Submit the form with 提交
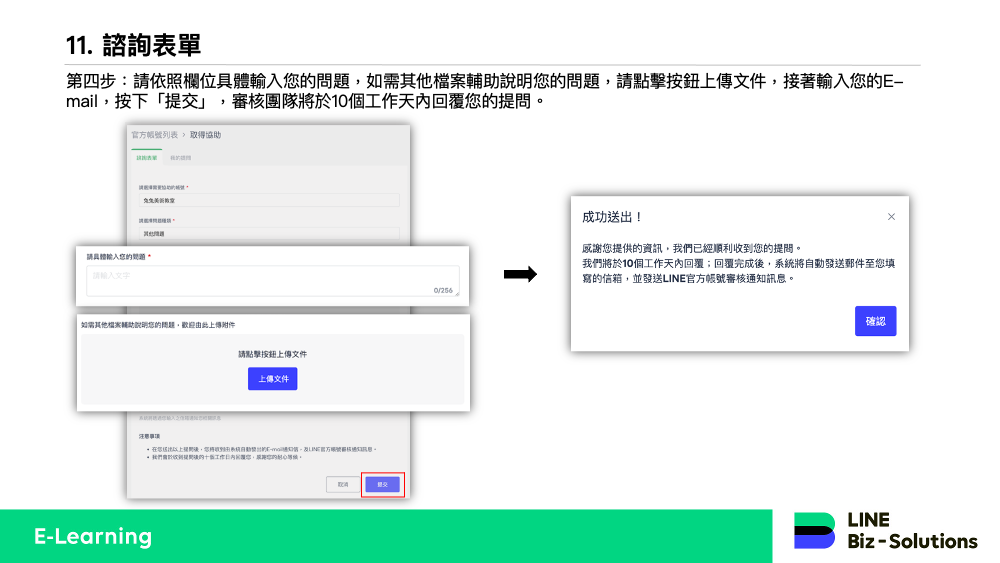This screenshot has height=563, width=1000. 382,484
